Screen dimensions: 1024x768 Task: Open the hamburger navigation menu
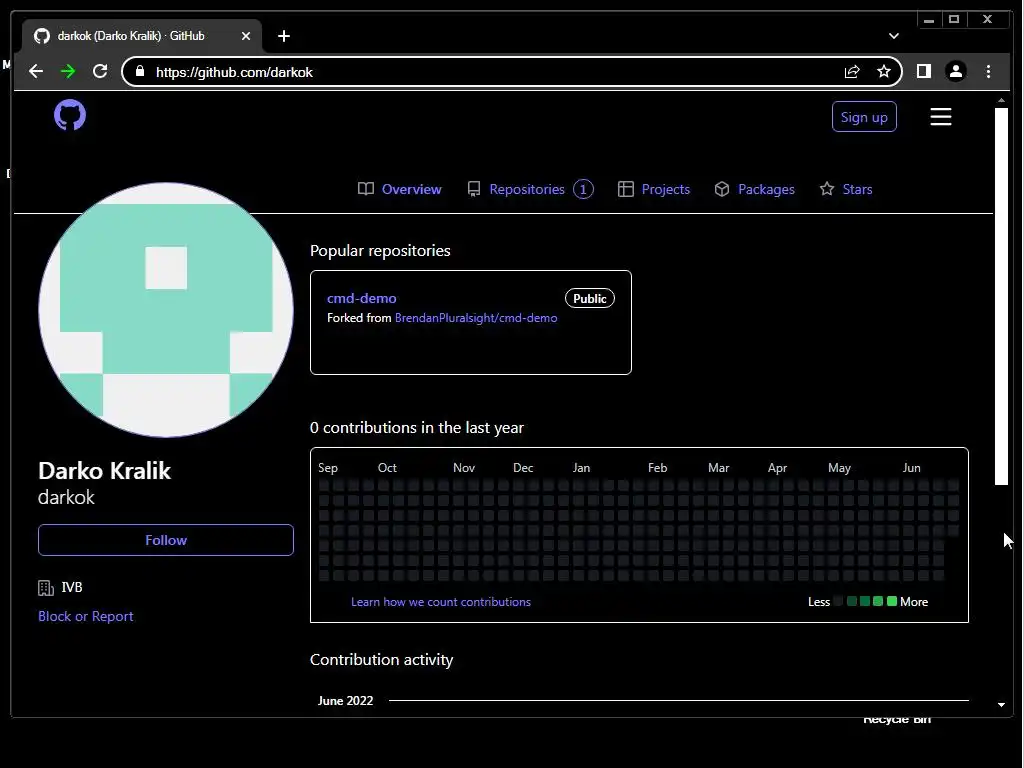pos(940,117)
